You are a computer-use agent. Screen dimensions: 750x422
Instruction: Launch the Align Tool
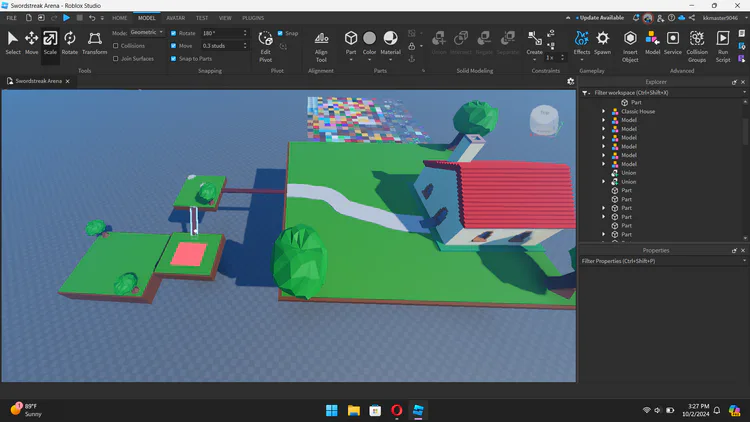[321, 46]
